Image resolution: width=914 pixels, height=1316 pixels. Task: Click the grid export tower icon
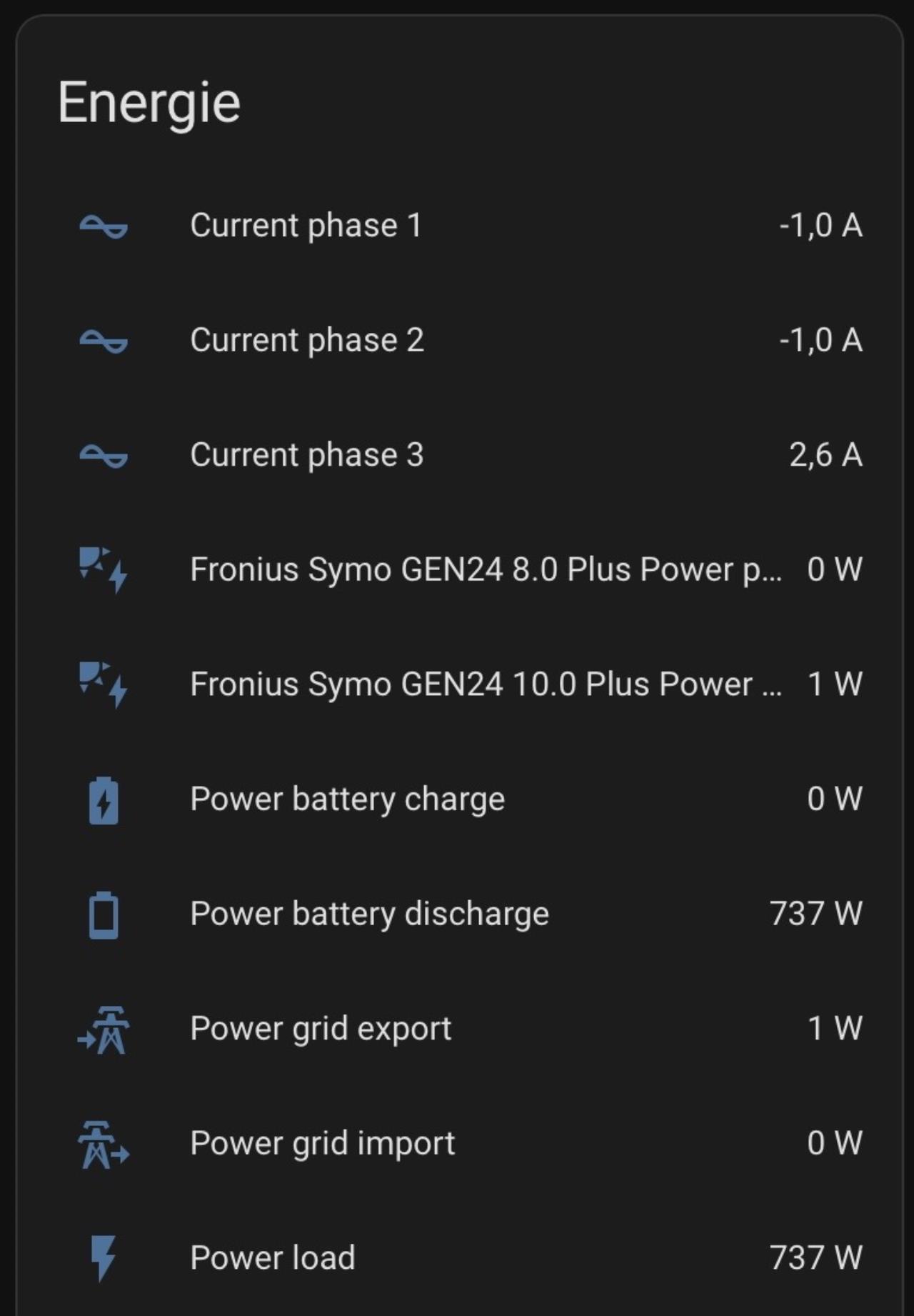tap(104, 1030)
